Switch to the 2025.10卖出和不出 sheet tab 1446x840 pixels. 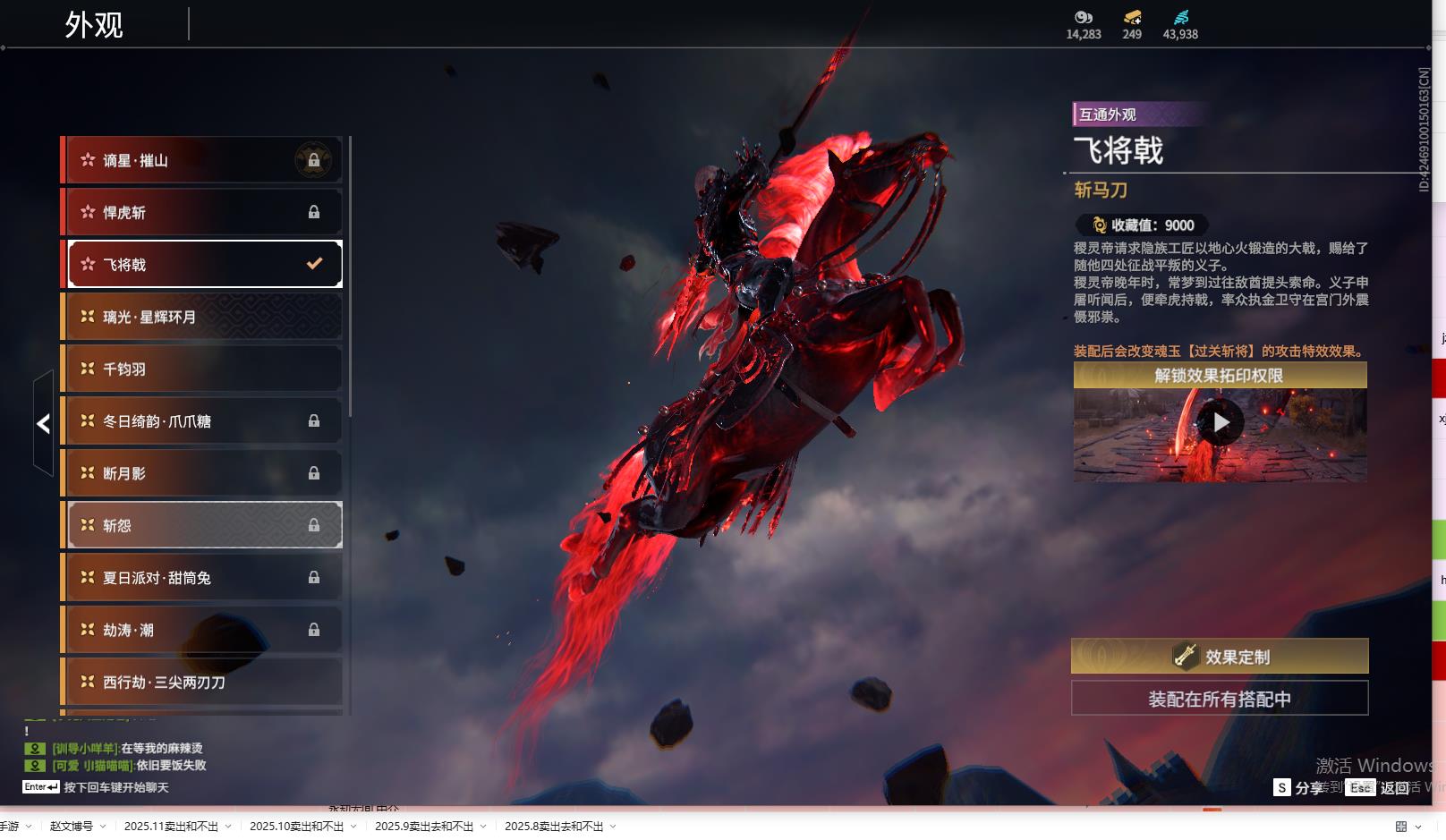click(x=296, y=827)
